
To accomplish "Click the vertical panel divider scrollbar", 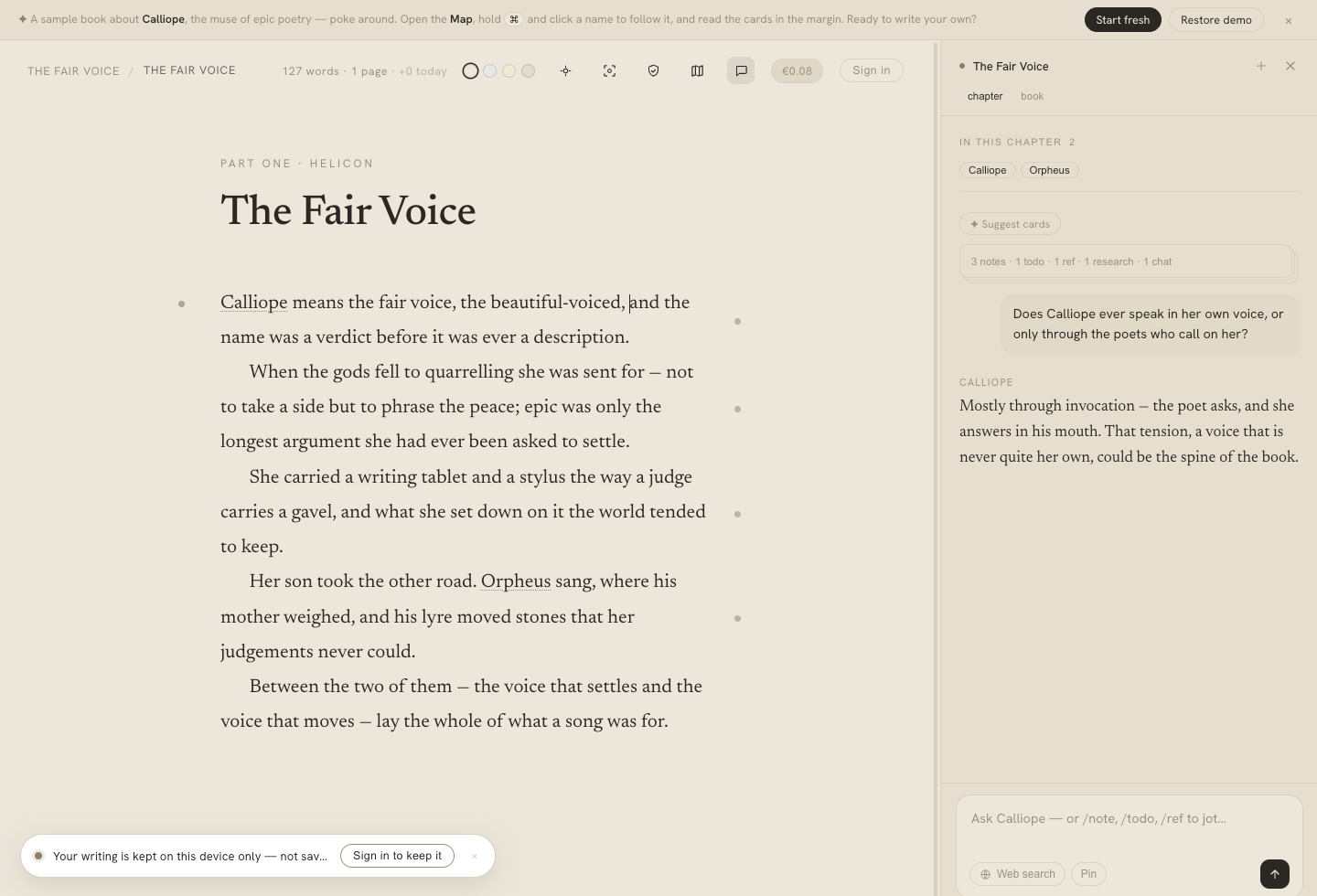I will (936, 468).
